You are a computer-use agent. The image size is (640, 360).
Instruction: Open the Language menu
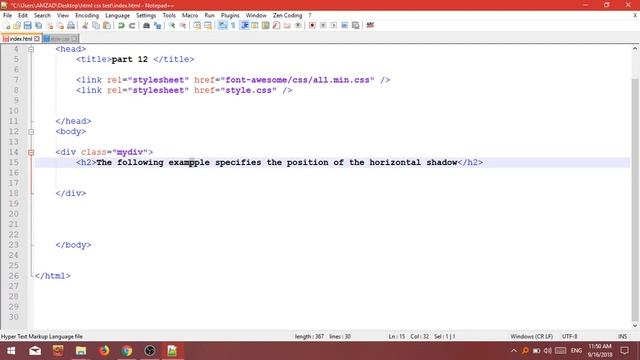117,15
